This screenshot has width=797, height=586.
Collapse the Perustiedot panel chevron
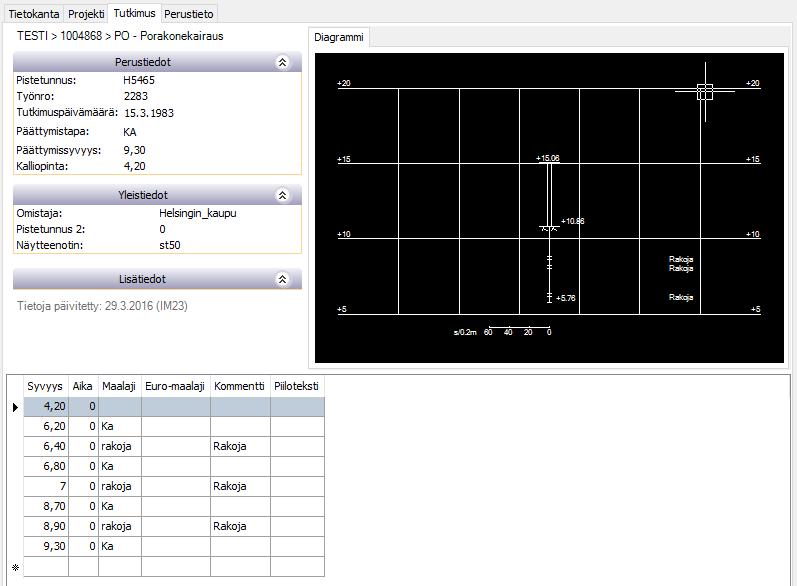coord(283,62)
